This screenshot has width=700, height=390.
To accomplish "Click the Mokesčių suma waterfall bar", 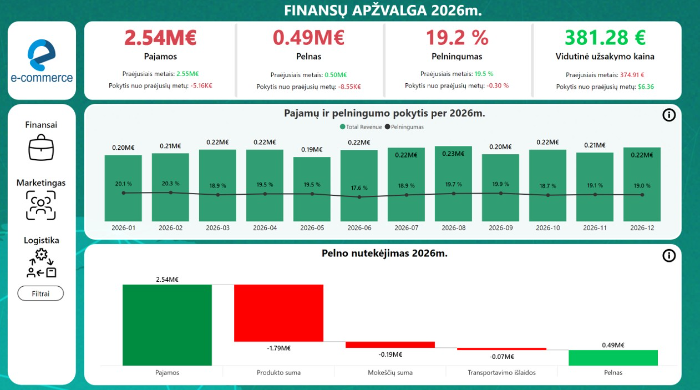I will [390, 345].
